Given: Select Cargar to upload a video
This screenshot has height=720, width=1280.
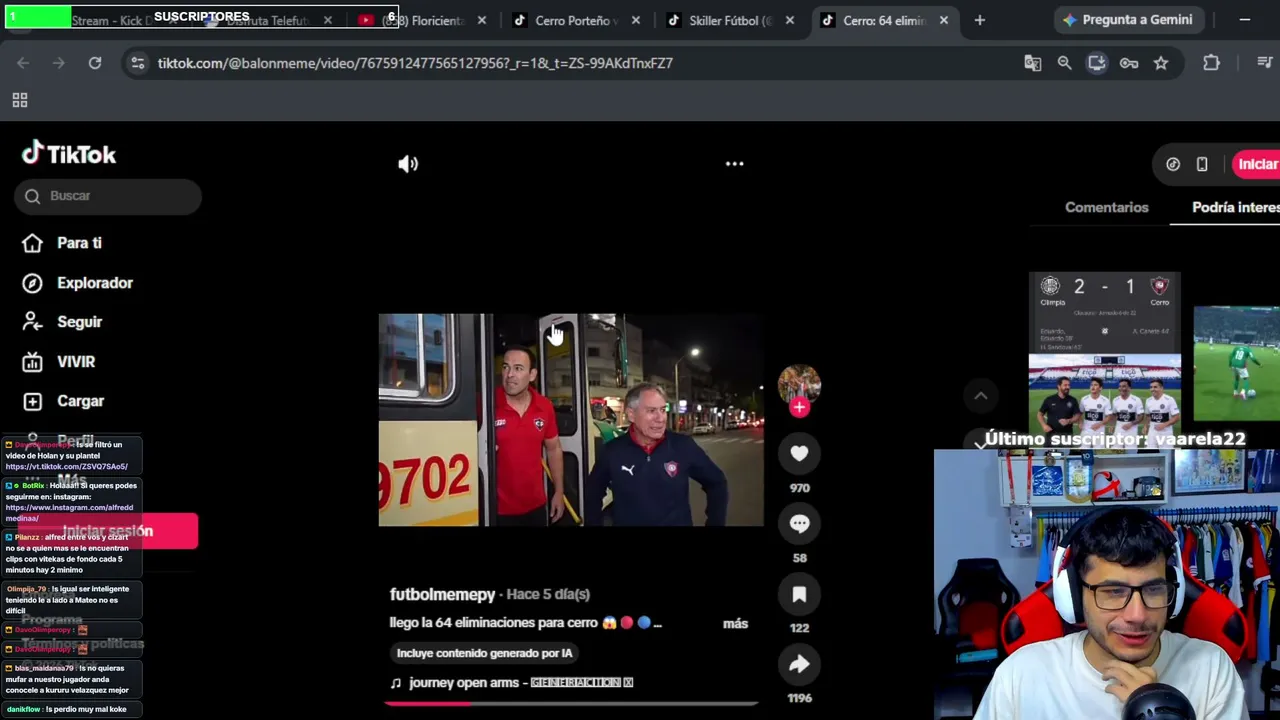Looking at the screenshot, I should pyautogui.click(x=63, y=401).
